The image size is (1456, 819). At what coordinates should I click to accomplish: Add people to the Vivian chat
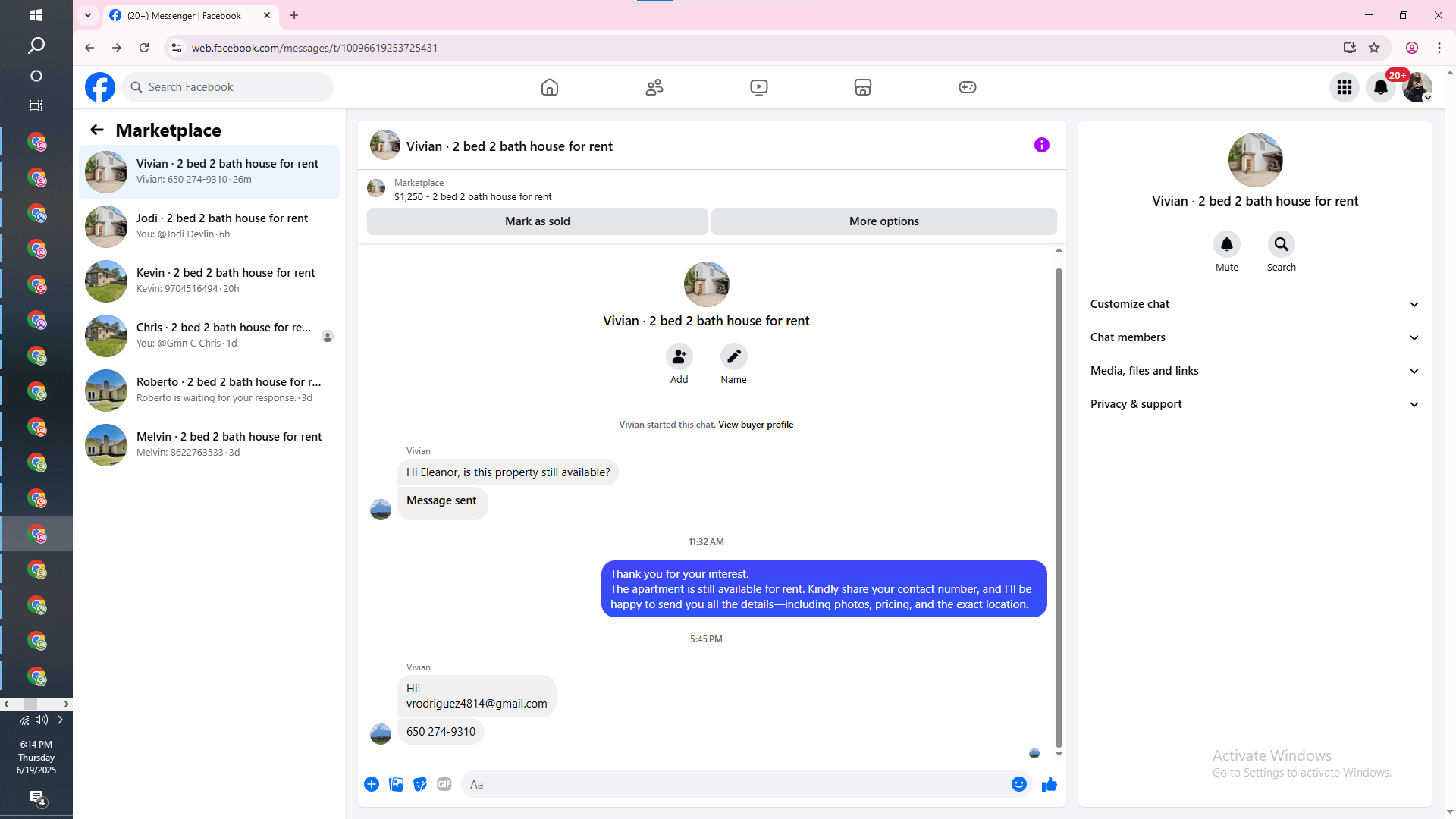[x=679, y=356]
